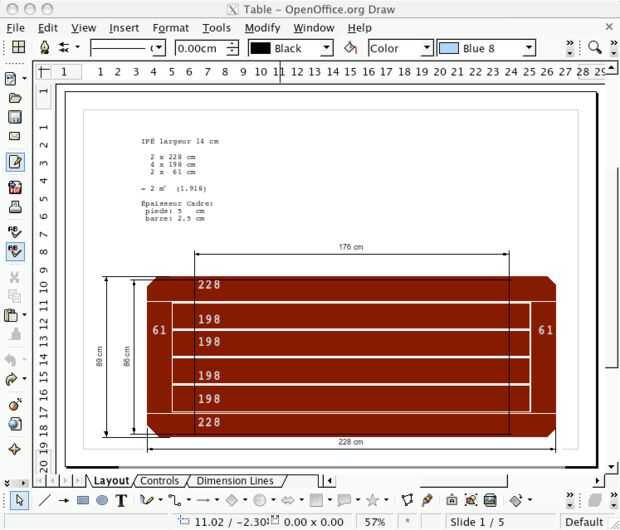The height and width of the screenshot is (530, 620).
Task: Expand the Curve tool dropdown arrow
Action: pyautogui.click(x=160, y=500)
